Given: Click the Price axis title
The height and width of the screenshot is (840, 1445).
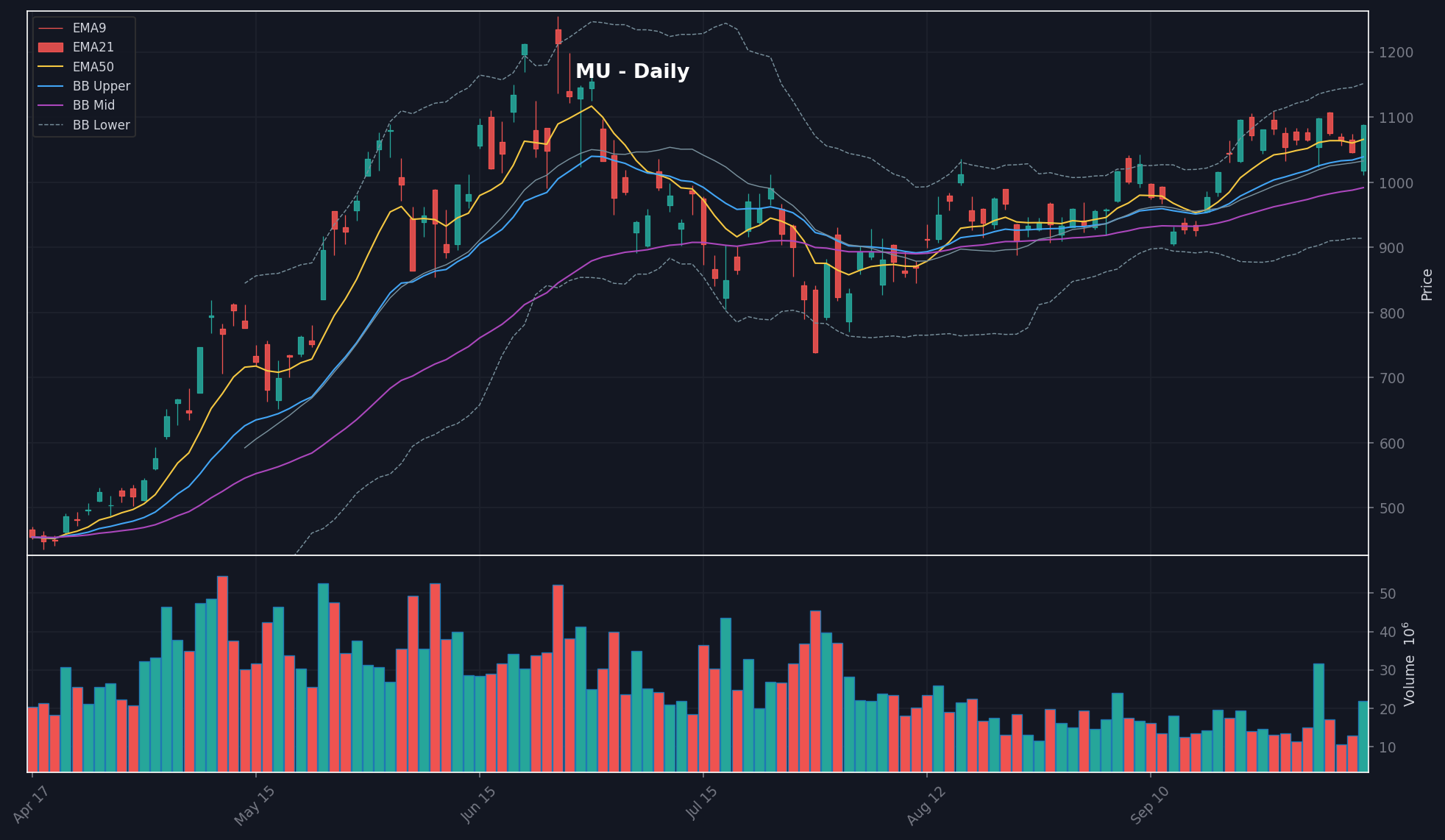Looking at the screenshot, I should click(1427, 284).
